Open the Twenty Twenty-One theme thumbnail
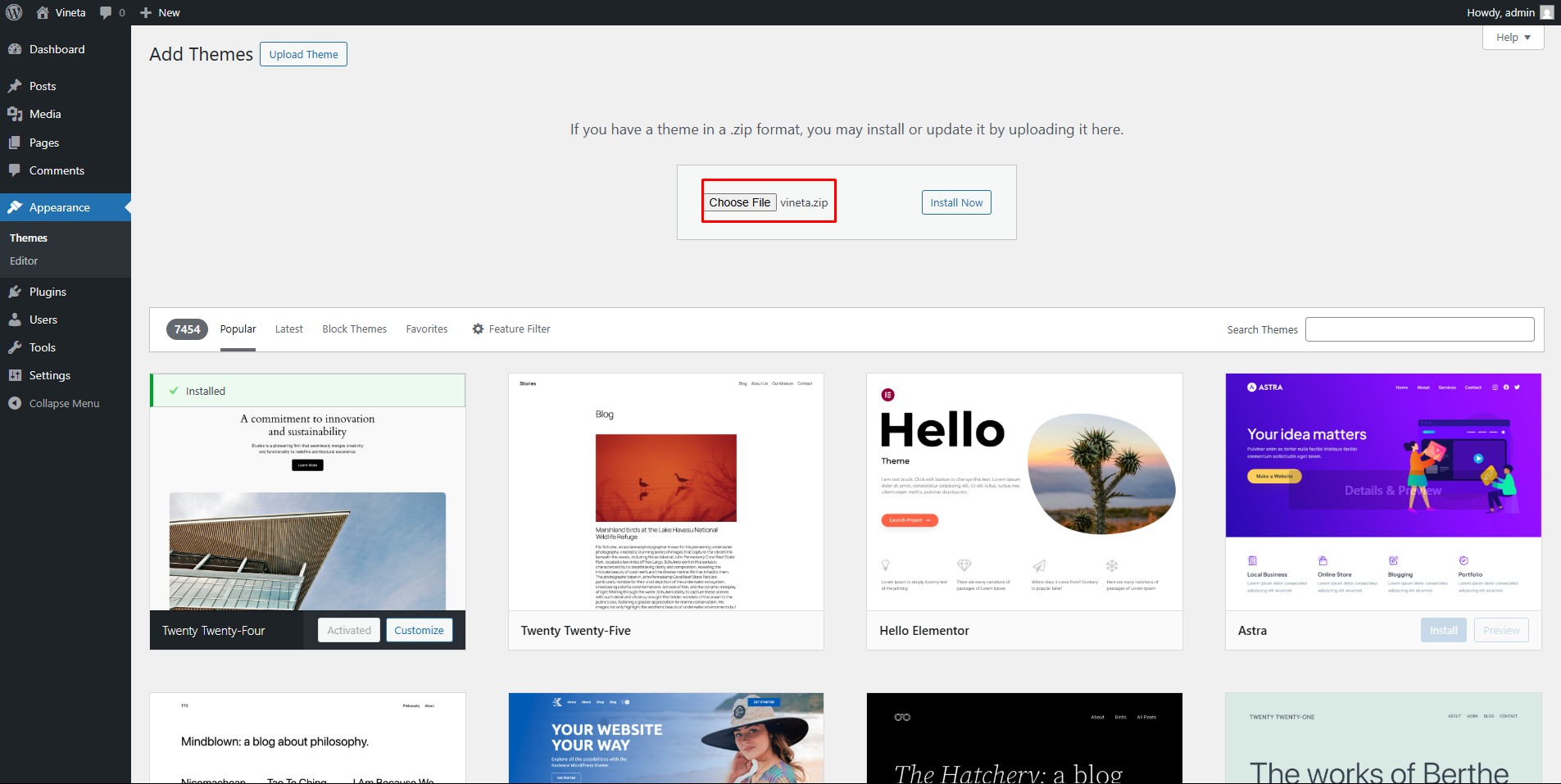Screen dimensions: 1561x784 (1383, 738)
